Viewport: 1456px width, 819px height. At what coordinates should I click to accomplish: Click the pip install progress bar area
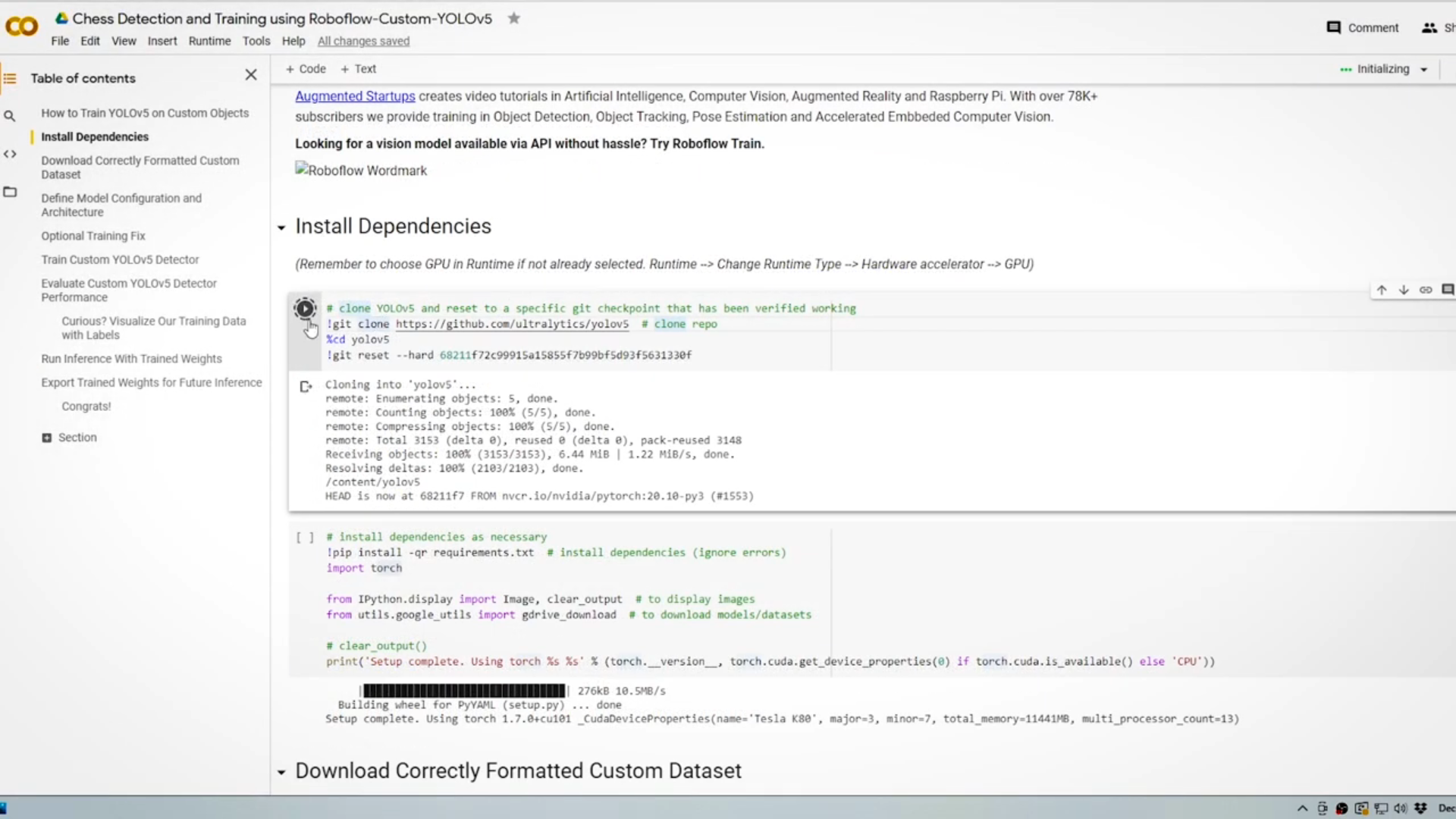(463, 690)
